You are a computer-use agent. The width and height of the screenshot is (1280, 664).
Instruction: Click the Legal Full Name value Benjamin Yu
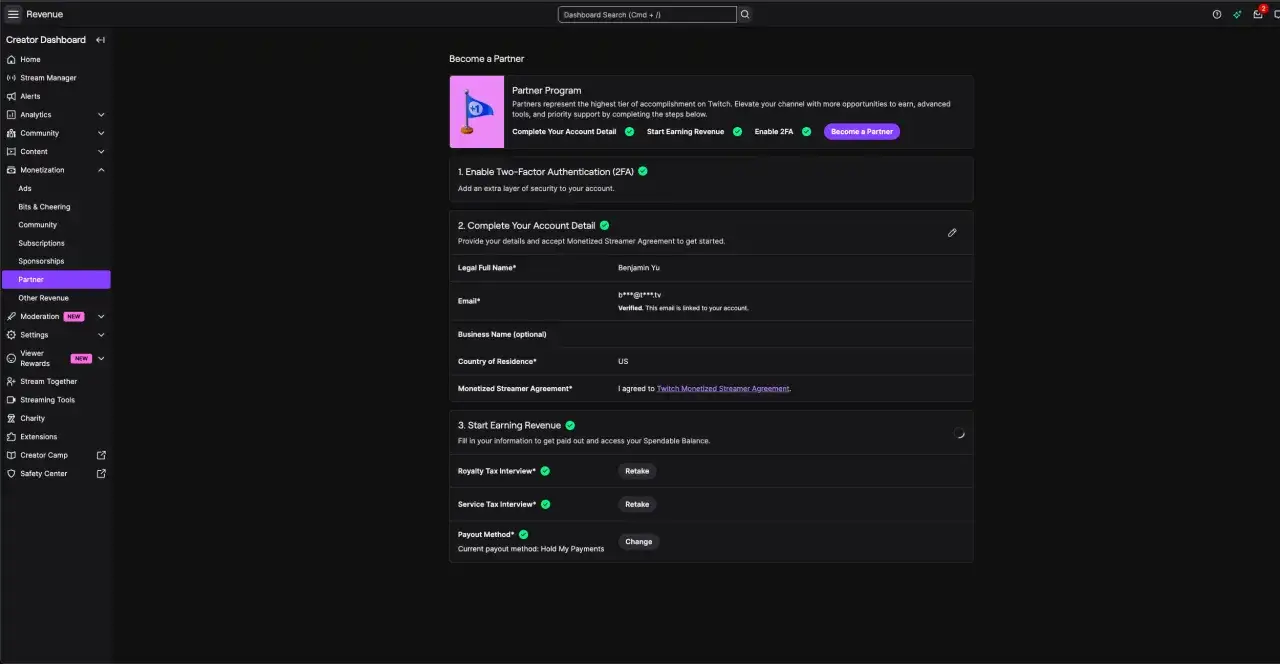click(x=639, y=268)
